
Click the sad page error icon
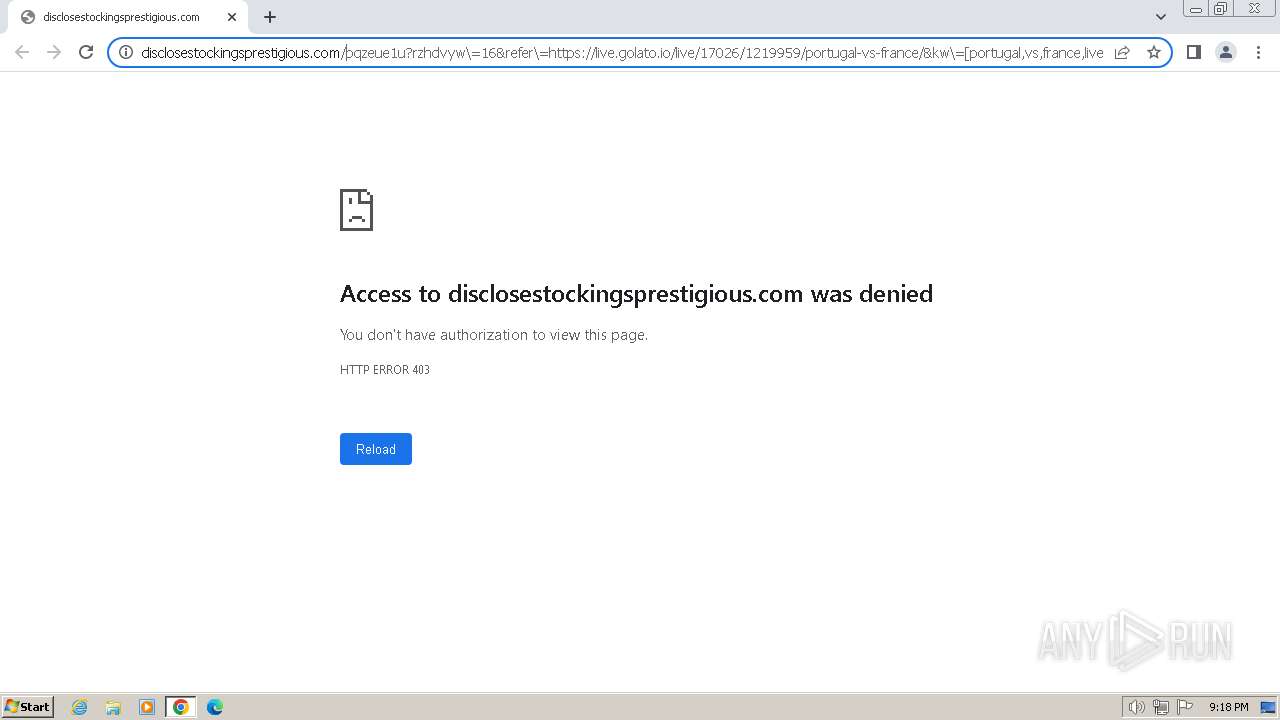point(356,210)
